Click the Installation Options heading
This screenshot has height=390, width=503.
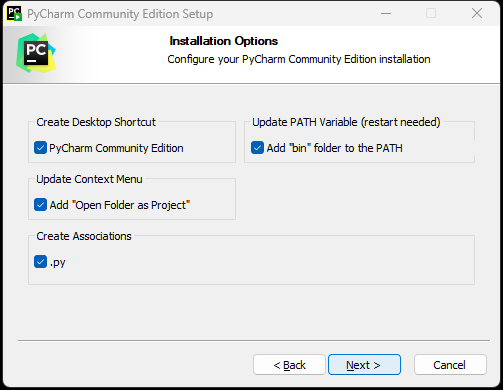tap(224, 41)
